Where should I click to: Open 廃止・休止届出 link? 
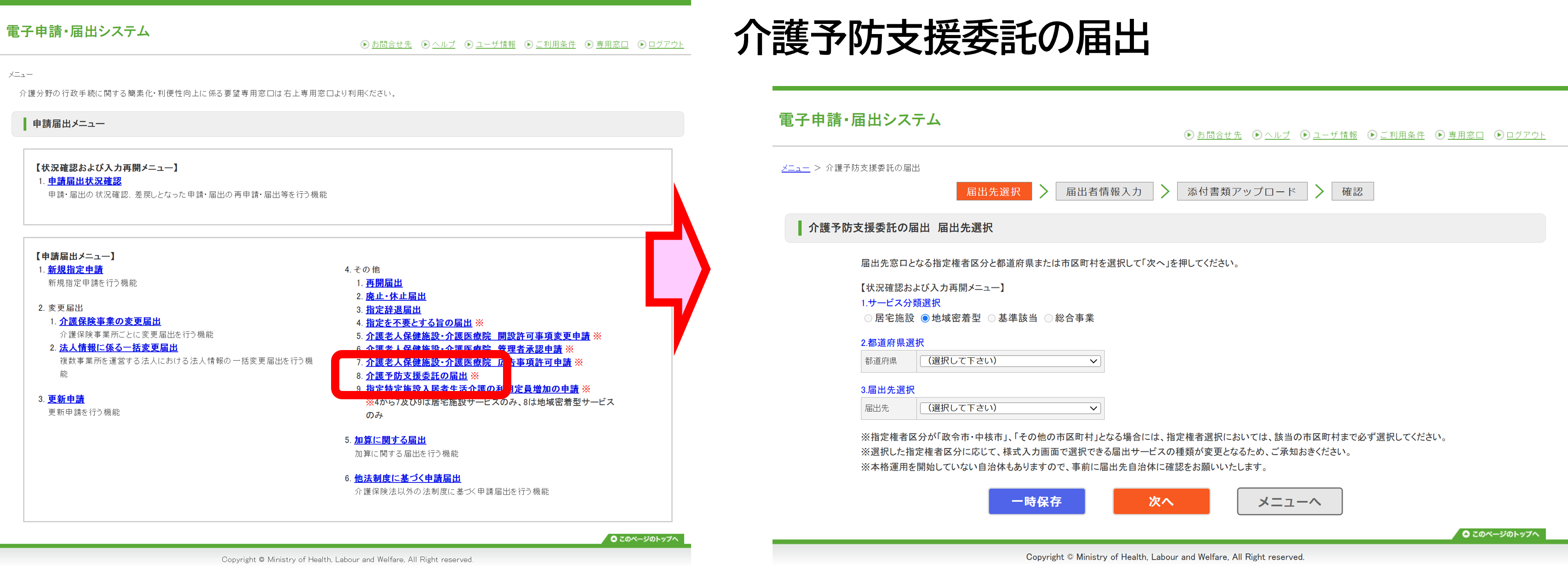(395, 297)
